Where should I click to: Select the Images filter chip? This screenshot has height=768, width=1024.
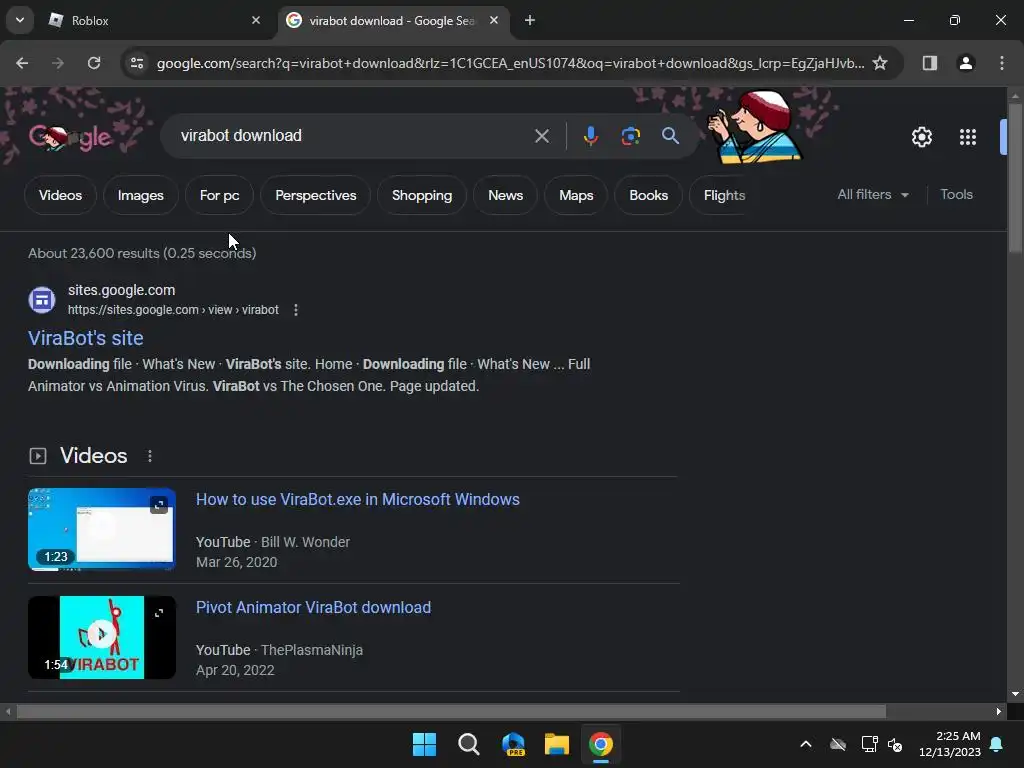(140, 195)
